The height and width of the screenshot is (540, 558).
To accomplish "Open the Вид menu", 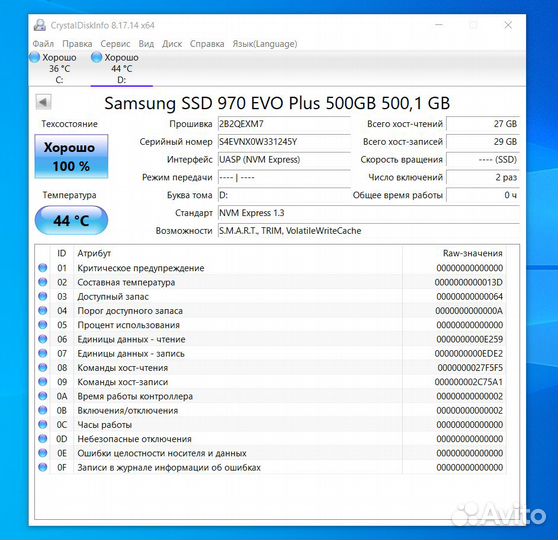I will pyautogui.click(x=146, y=44).
